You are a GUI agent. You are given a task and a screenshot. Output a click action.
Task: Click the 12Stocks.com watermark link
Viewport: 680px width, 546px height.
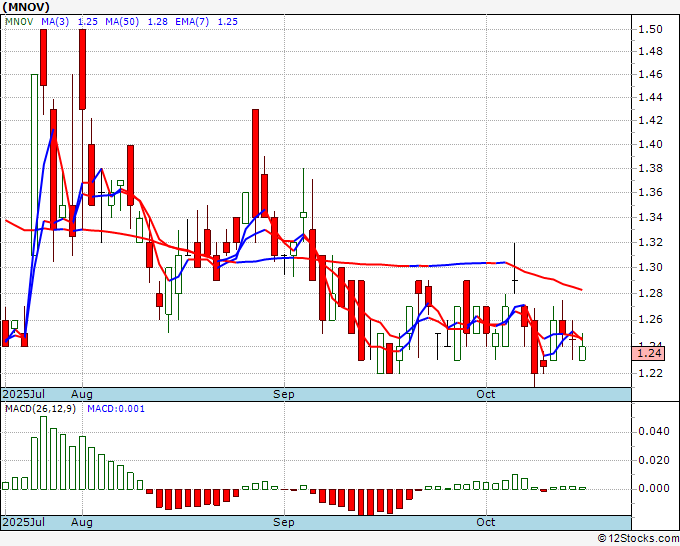(x=636, y=538)
